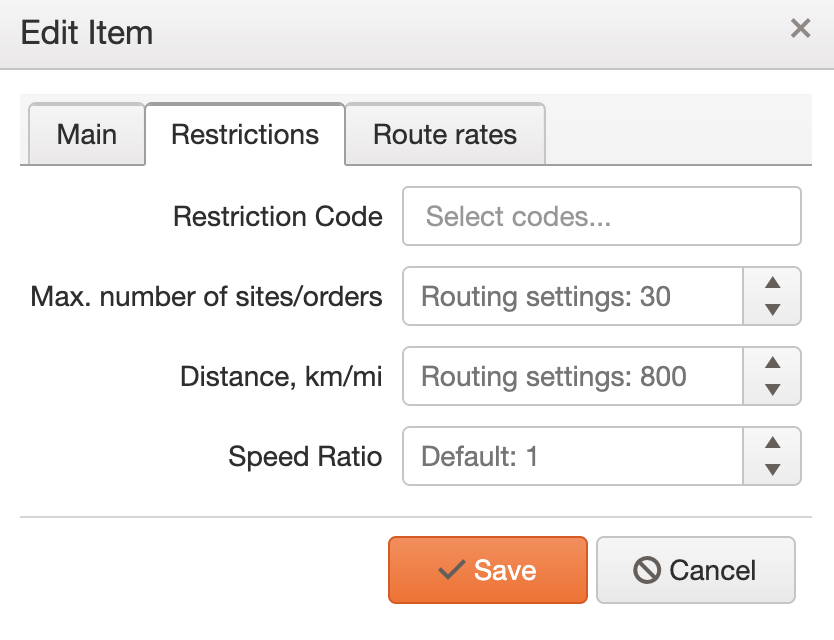
Task: Click the prohibition icon on Cancel
Action: click(647, 570)
